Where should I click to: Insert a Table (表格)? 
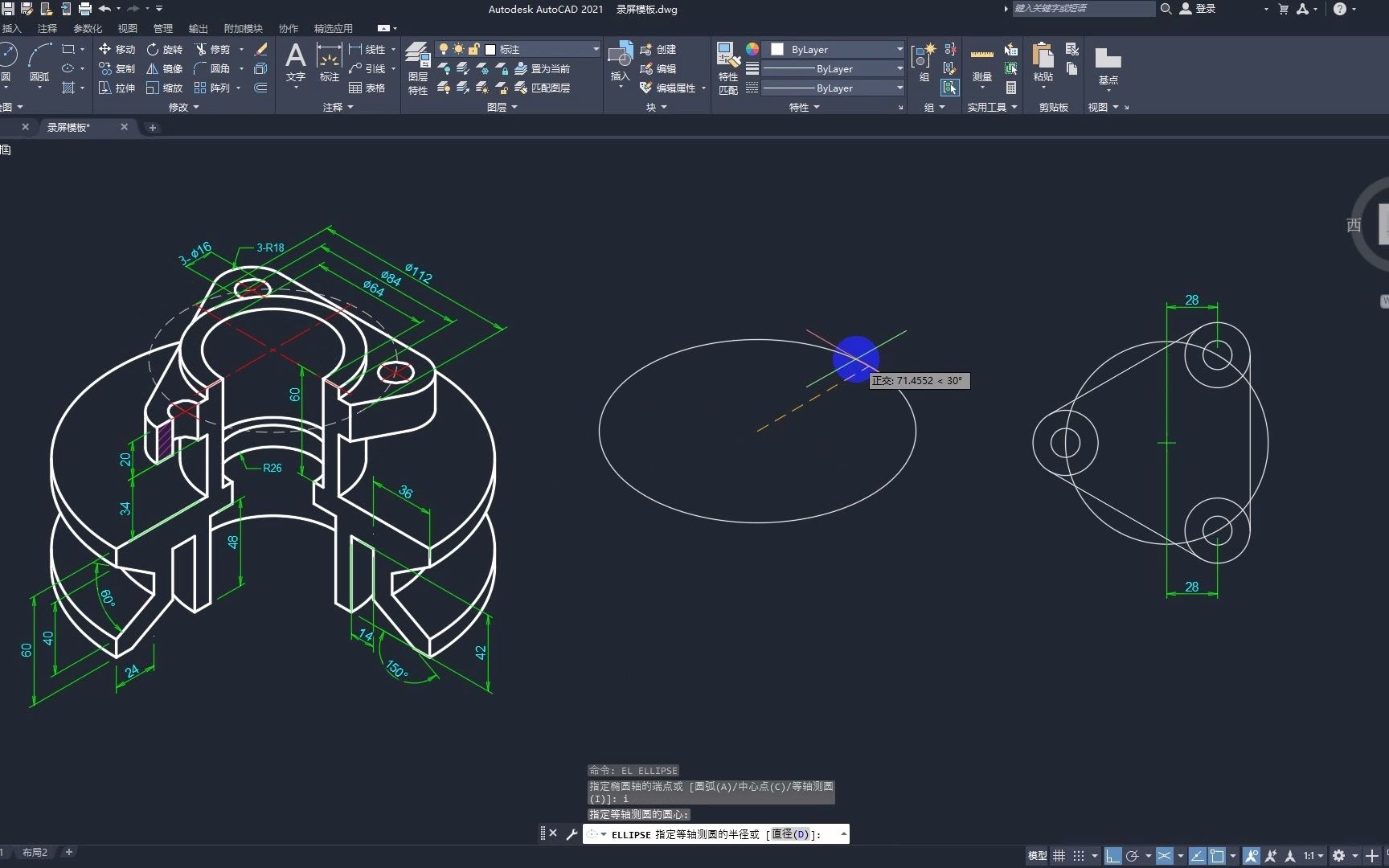(367, 88)
